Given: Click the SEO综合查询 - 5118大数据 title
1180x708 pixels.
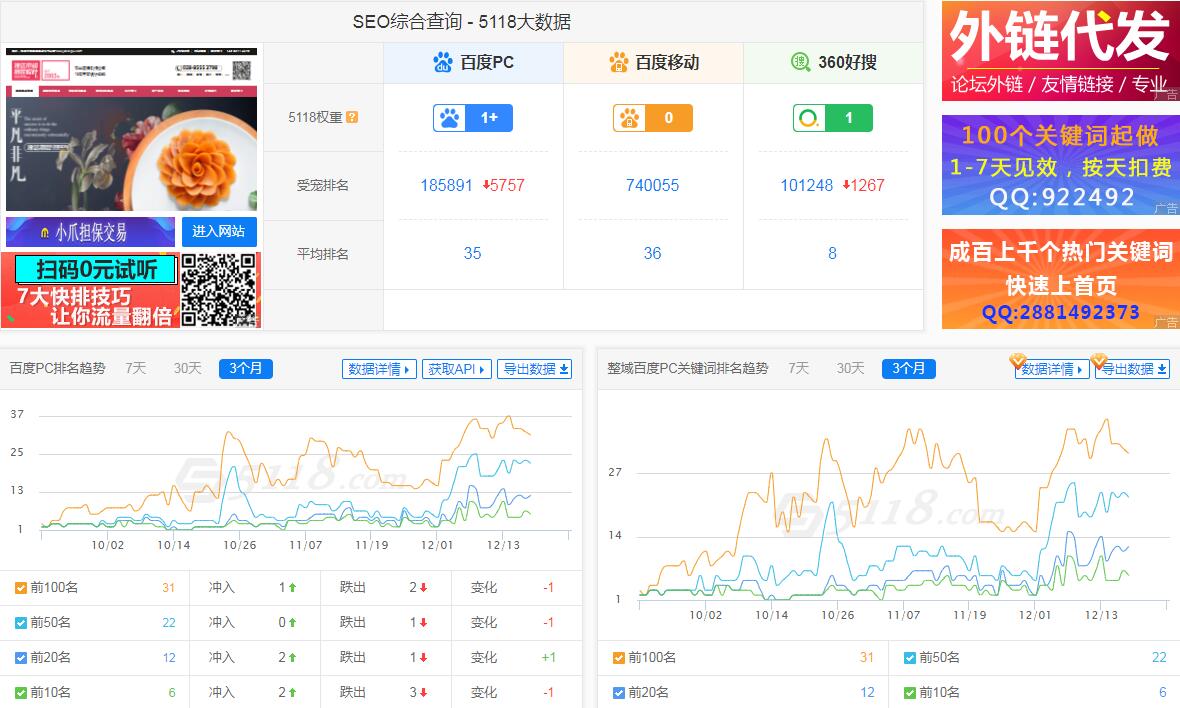Looking at the screenshot, I should click(x=462, y=22).
